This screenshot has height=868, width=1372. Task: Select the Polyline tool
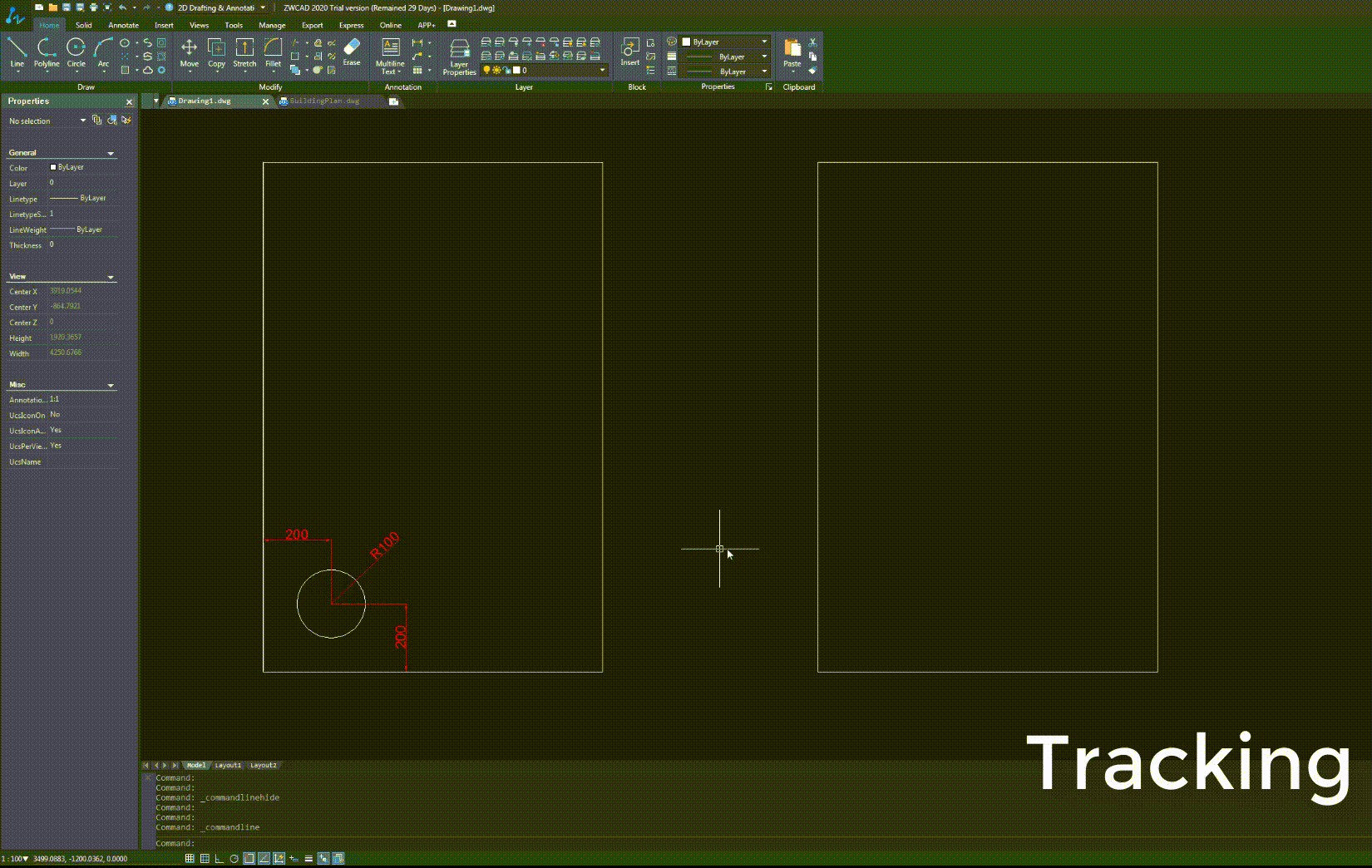click(x=47, y=52)
